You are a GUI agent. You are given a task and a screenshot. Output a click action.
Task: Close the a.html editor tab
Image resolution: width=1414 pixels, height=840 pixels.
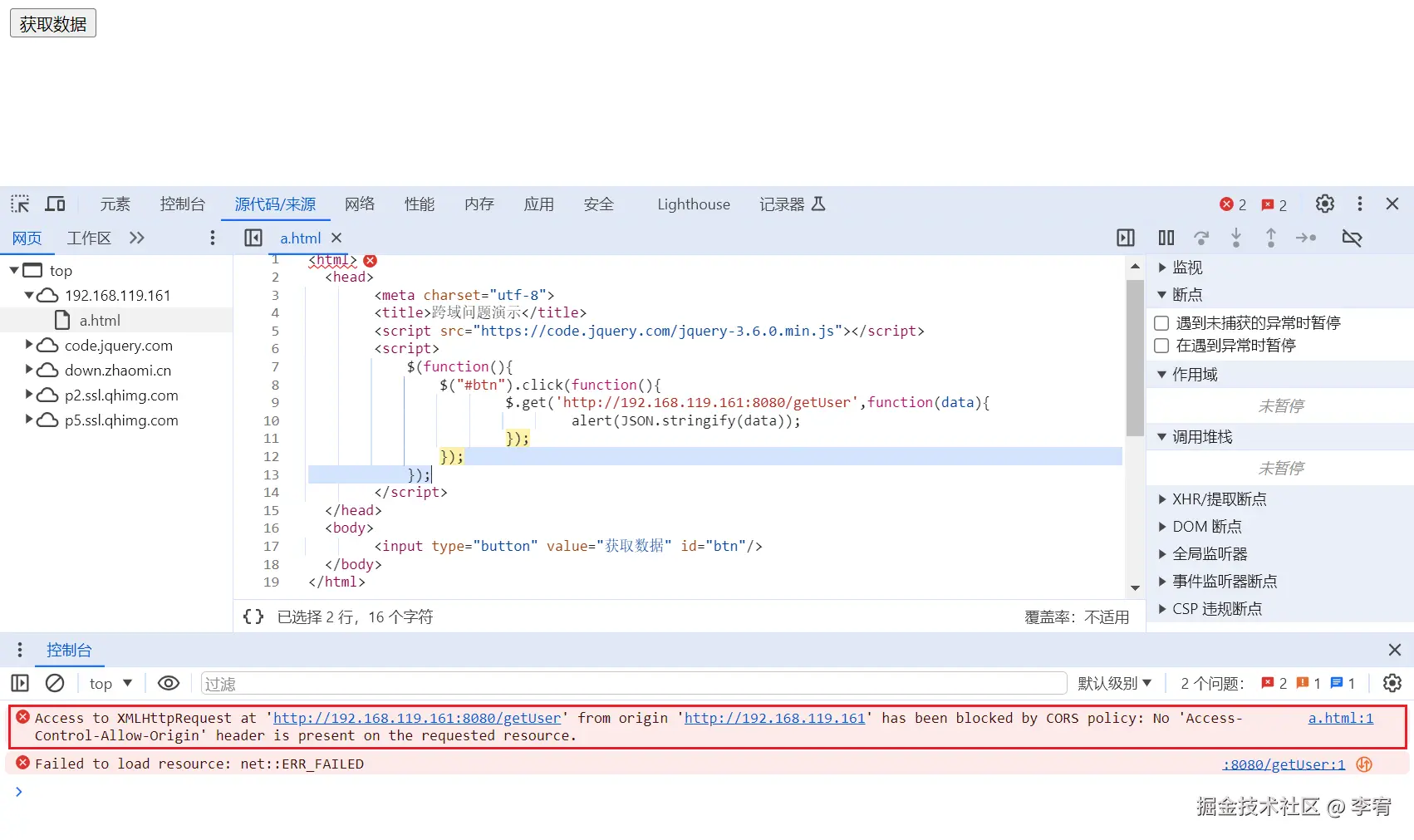pyautogui.click(x=336, y=238)
